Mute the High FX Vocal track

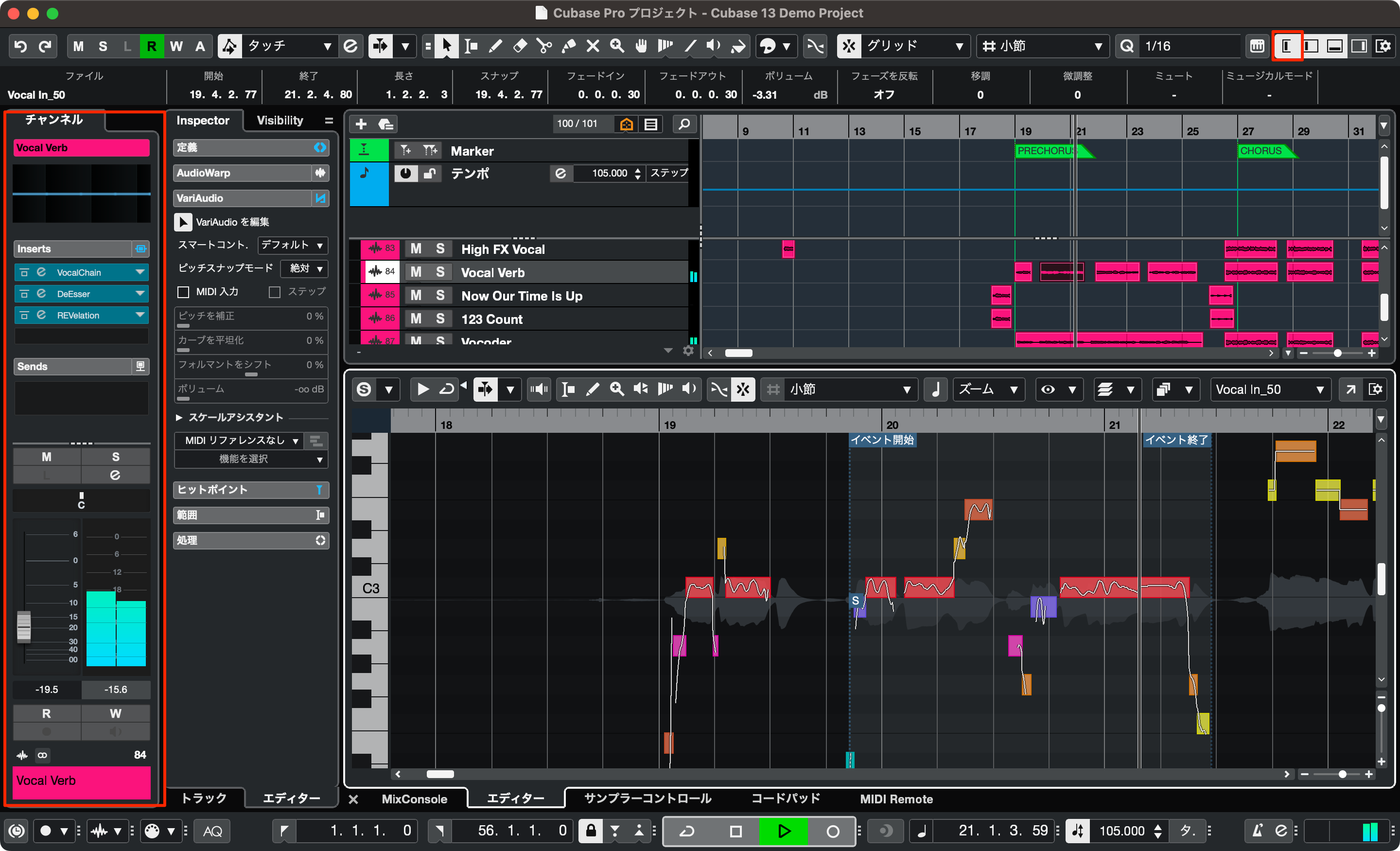pos(416,249)
